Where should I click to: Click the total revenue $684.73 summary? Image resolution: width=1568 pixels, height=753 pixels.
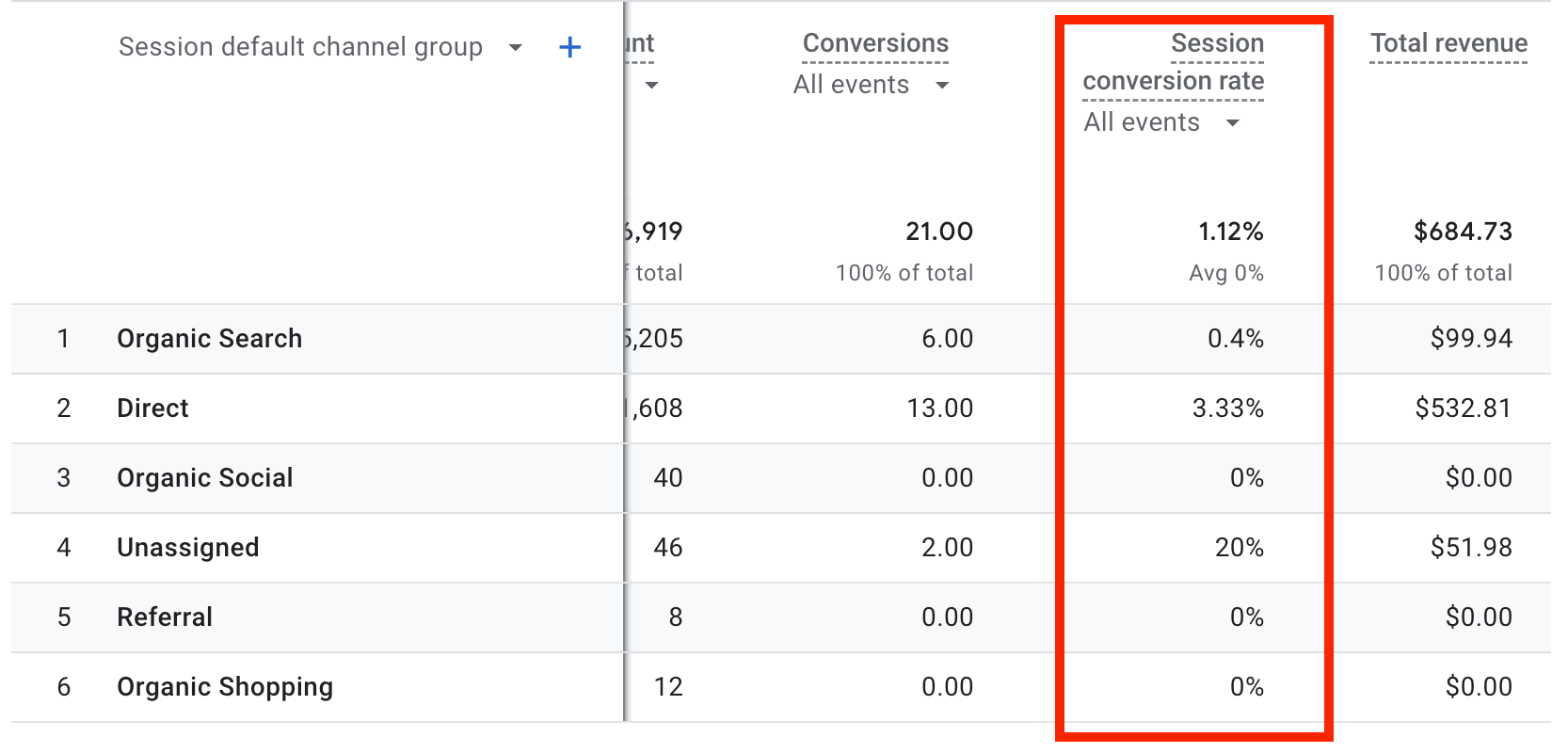click(x=1463, y=232)
